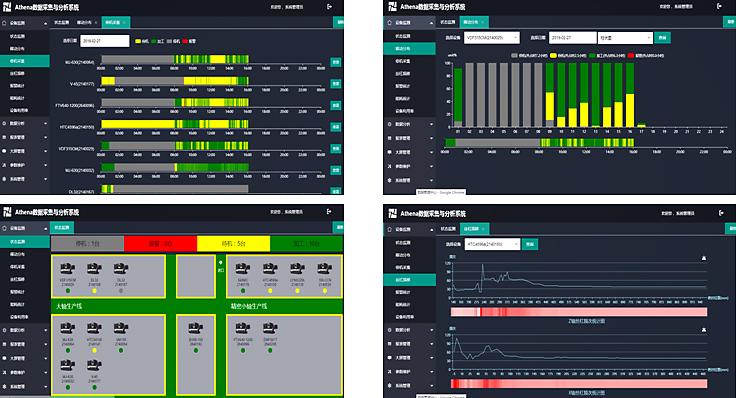The height and width of the screenshot is (398, 736).
Task: Expand 系统管理 section arrow in machine layout window
Action: click(46, 386)
